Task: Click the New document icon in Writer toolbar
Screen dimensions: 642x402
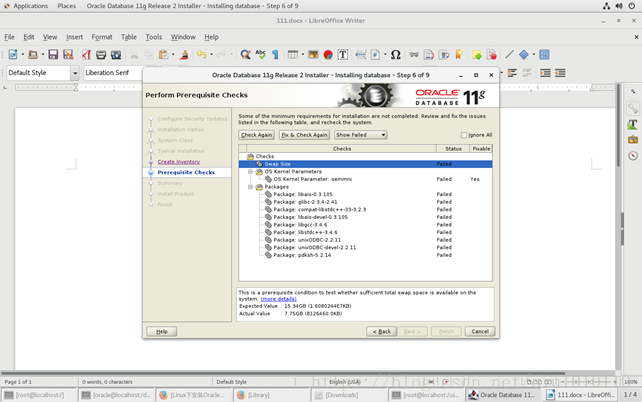Action: (13, 54)
